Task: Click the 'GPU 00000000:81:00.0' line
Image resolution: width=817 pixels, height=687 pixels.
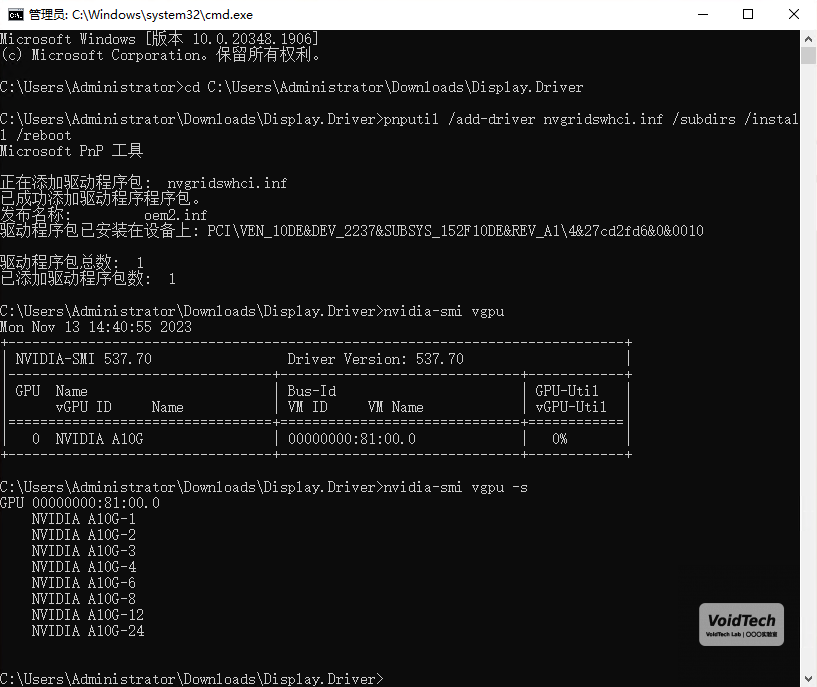Action: click(80, 503)
